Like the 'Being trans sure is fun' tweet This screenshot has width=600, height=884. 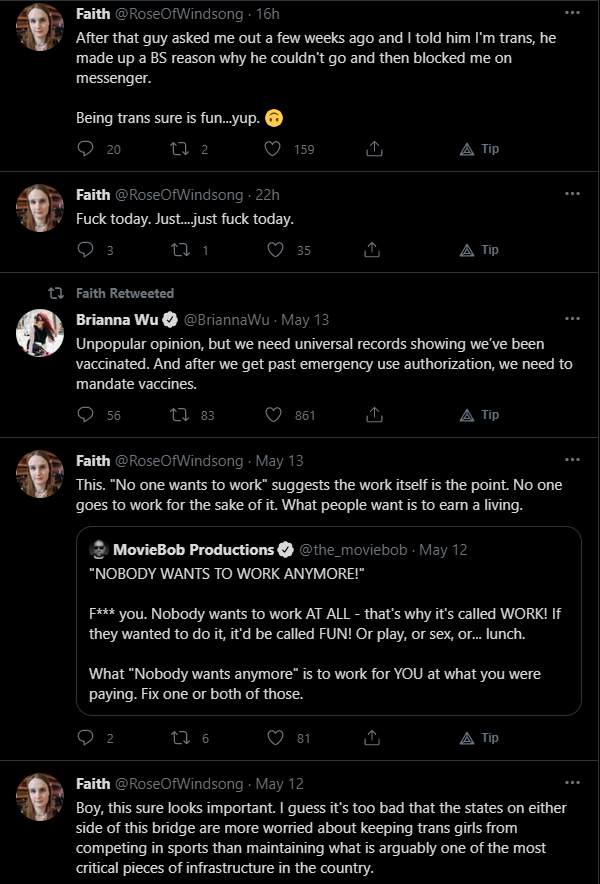273,149
